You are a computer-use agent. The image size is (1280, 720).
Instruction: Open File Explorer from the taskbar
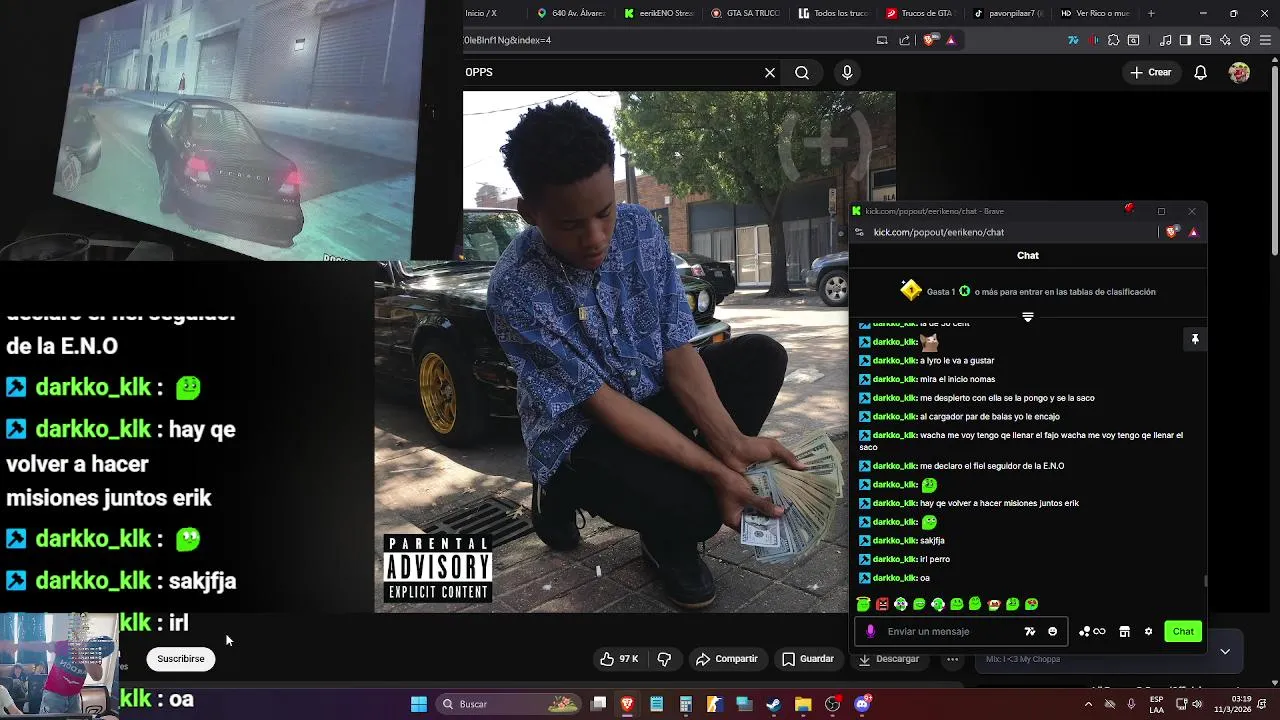tap(803, 704)
